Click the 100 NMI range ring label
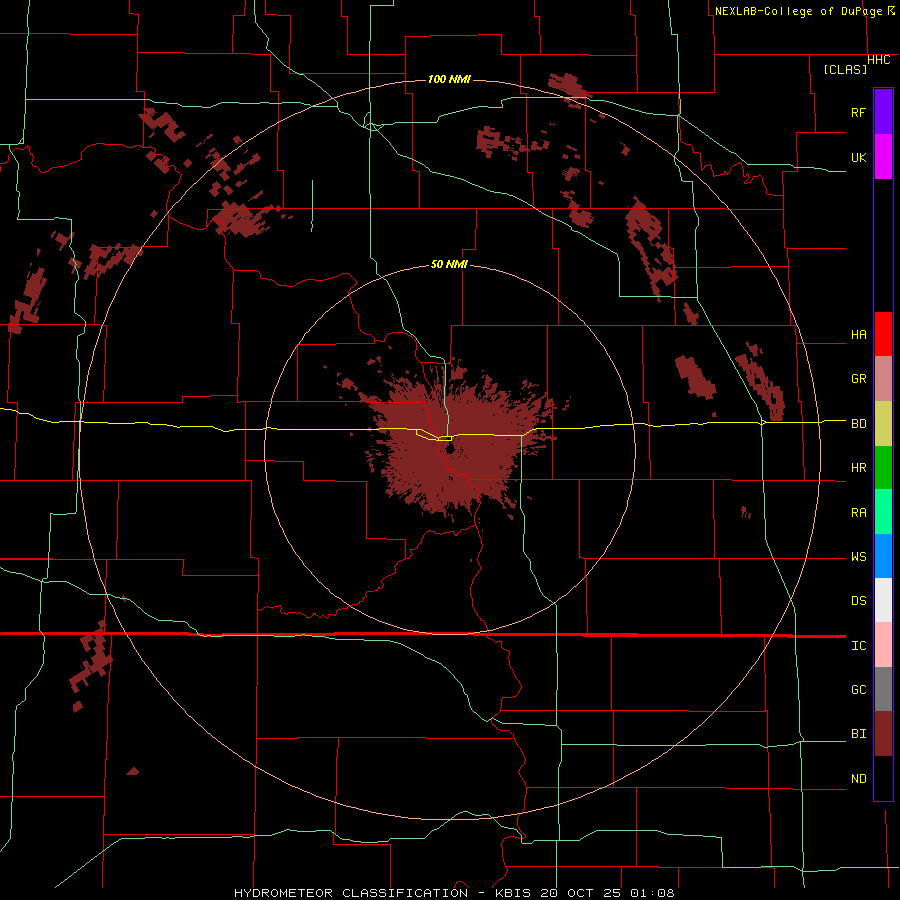Screen dimensions: 900x900 coord(449,79)
